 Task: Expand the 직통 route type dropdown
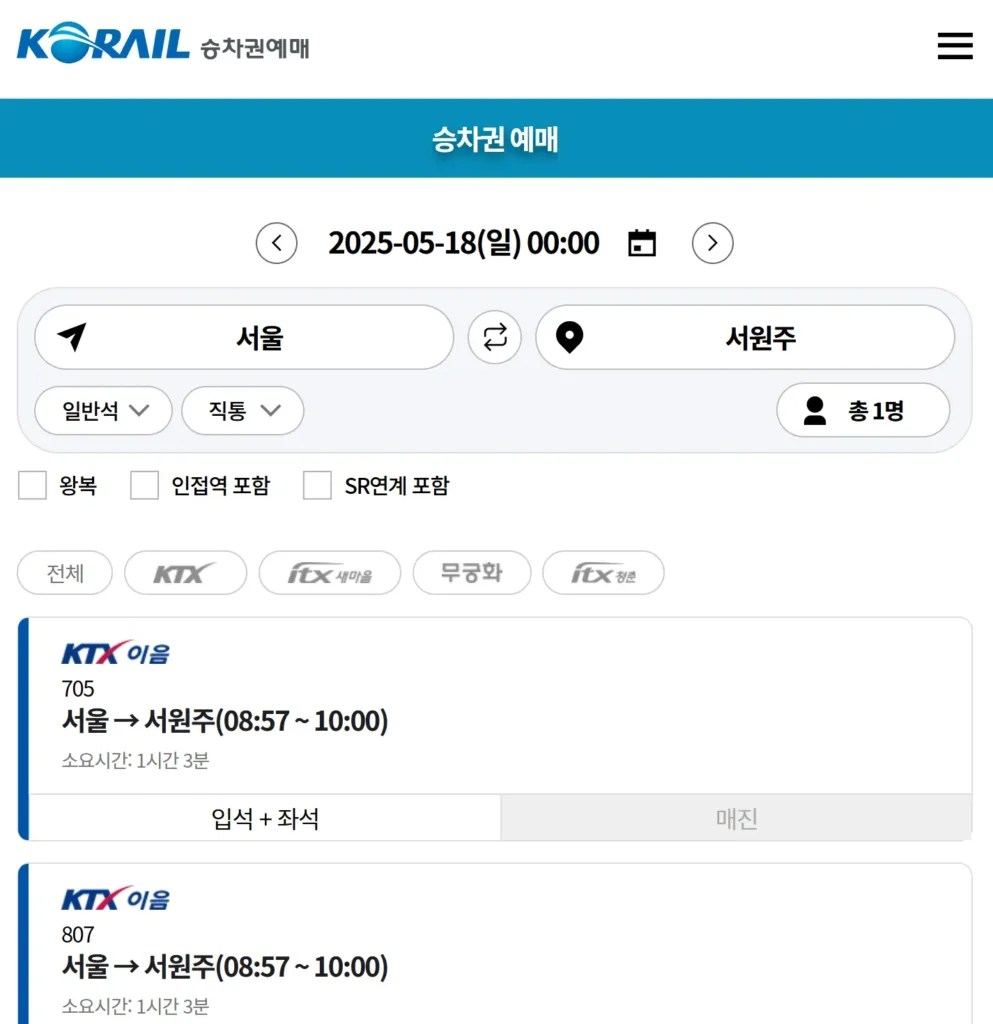pos(242,410)
